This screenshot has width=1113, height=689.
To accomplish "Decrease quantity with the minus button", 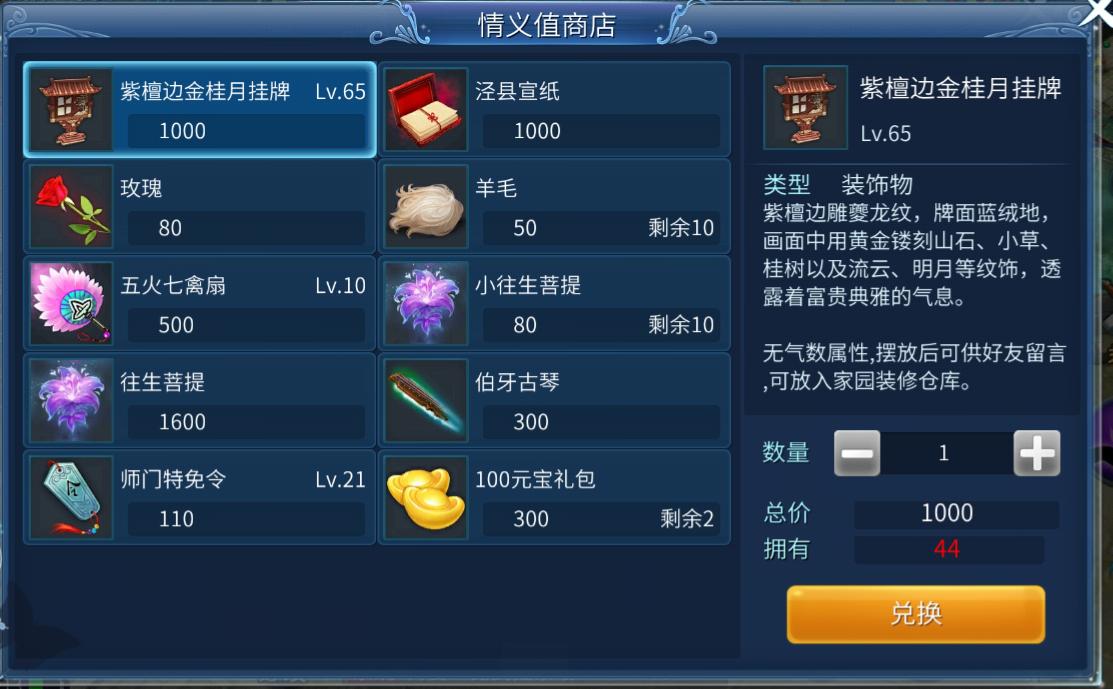I will coord(857,453).
